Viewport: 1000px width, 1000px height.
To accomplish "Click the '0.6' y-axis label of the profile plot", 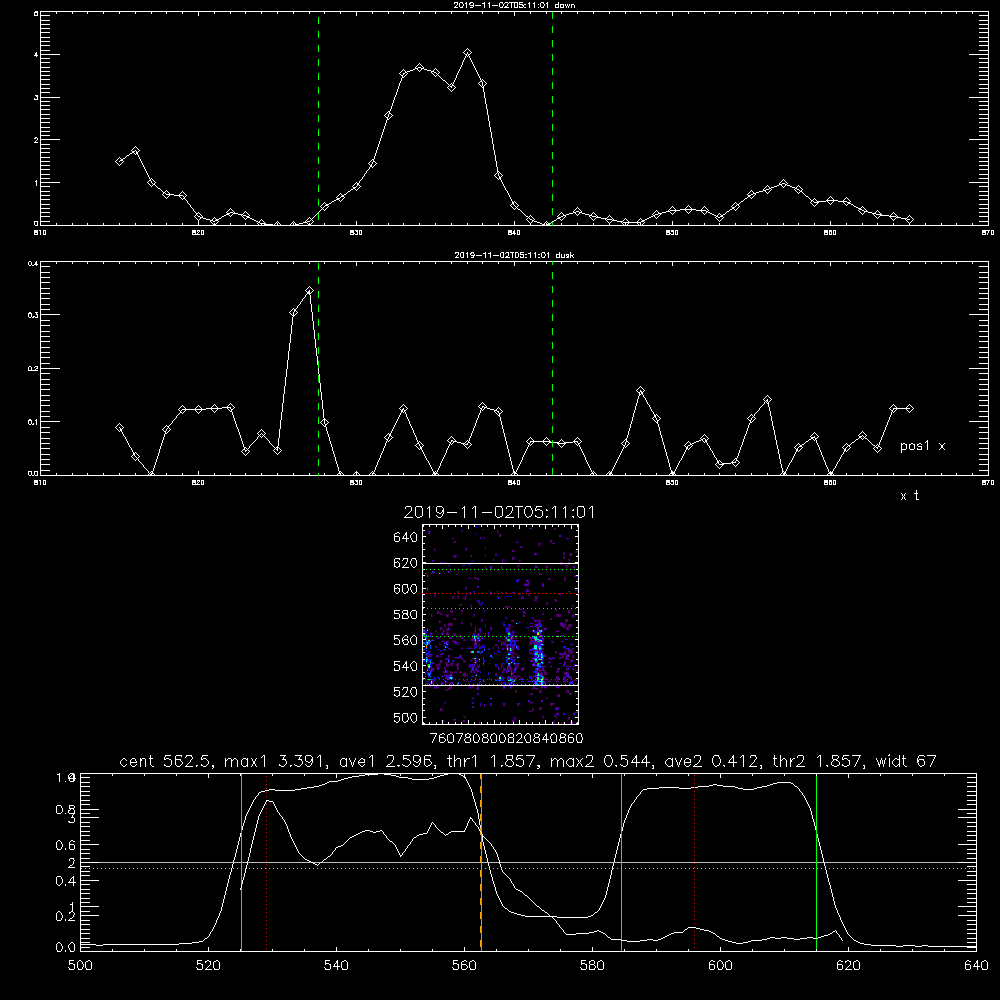I will click(65, 845).
